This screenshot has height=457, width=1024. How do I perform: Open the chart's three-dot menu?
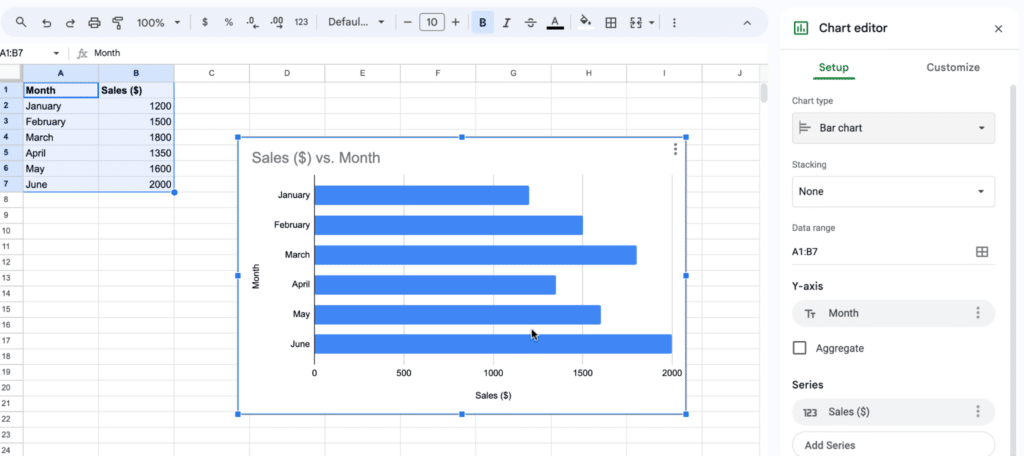point(675,150)
